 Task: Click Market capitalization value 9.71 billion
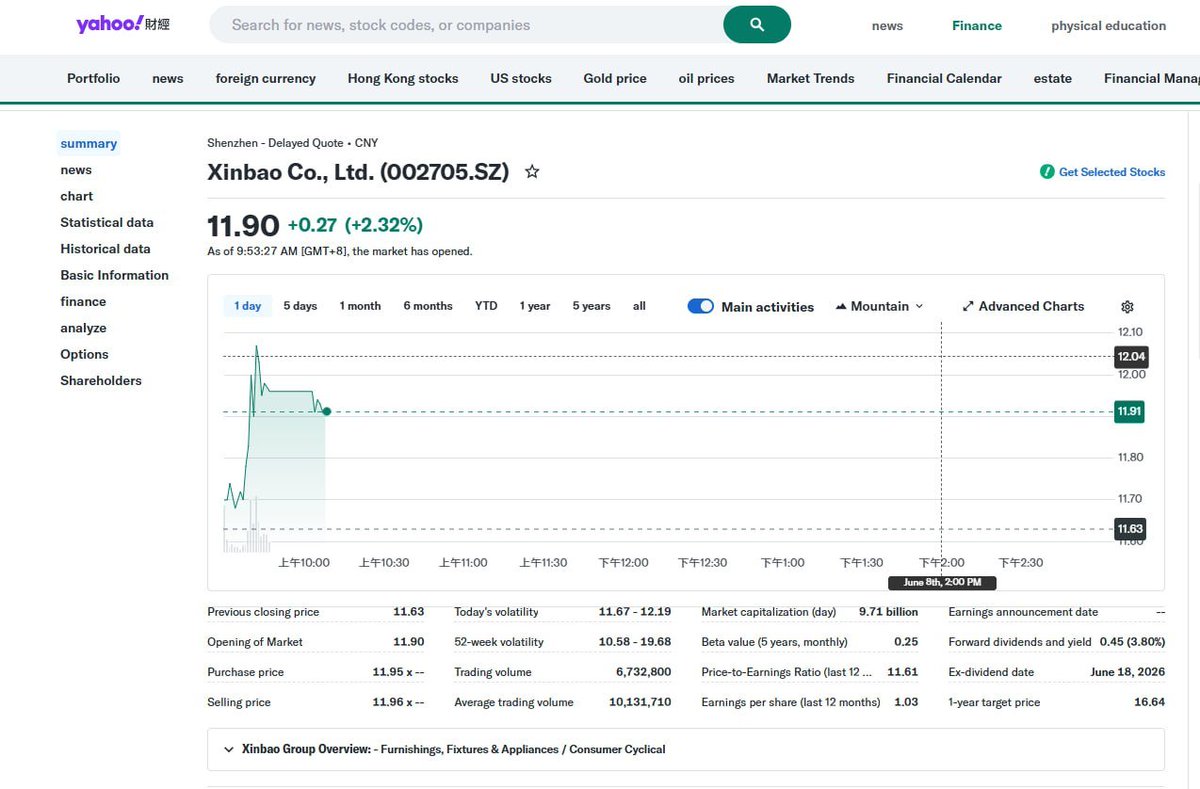pos(888,612)
